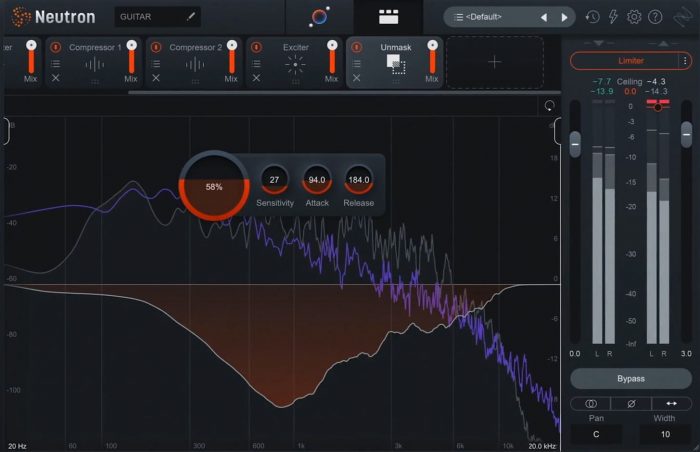Click the Bypass button
The width and height of the screenshot is (700, 452).
point(631,379)
